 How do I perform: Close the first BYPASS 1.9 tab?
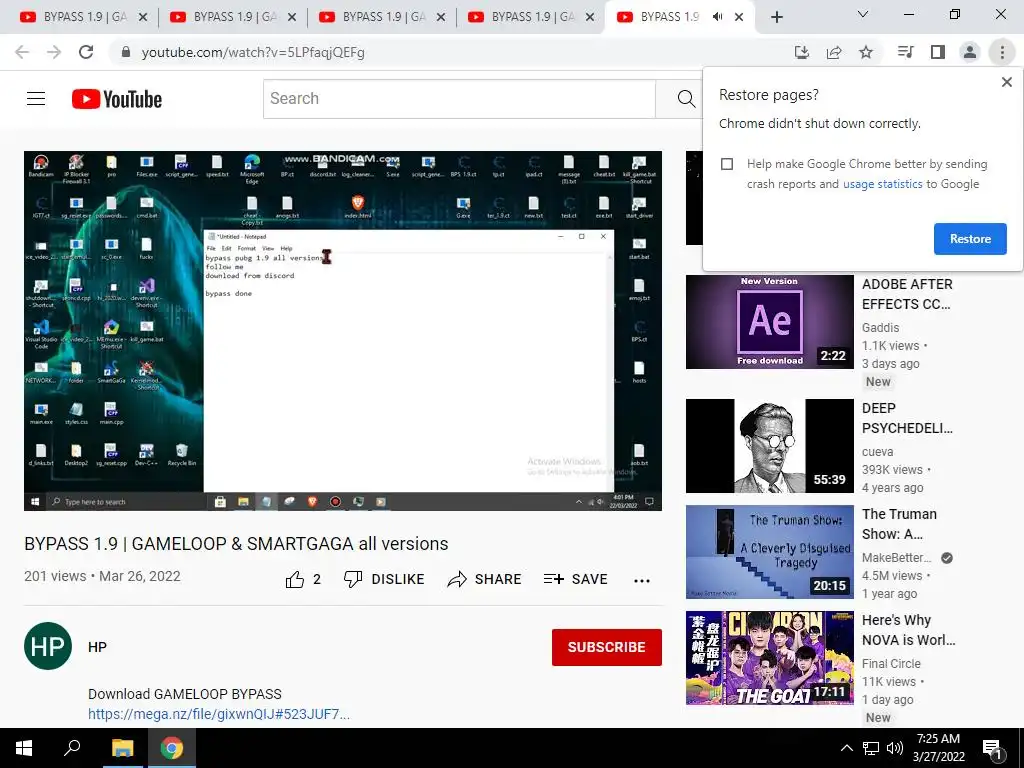143,17
